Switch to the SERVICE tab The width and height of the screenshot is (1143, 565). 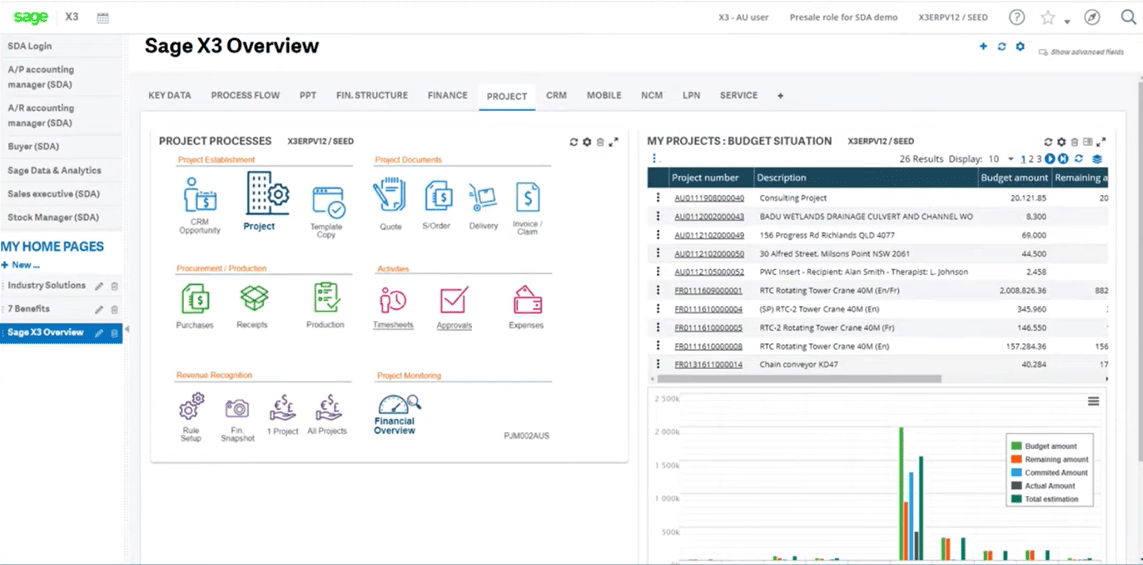click(x=738, y=96)
